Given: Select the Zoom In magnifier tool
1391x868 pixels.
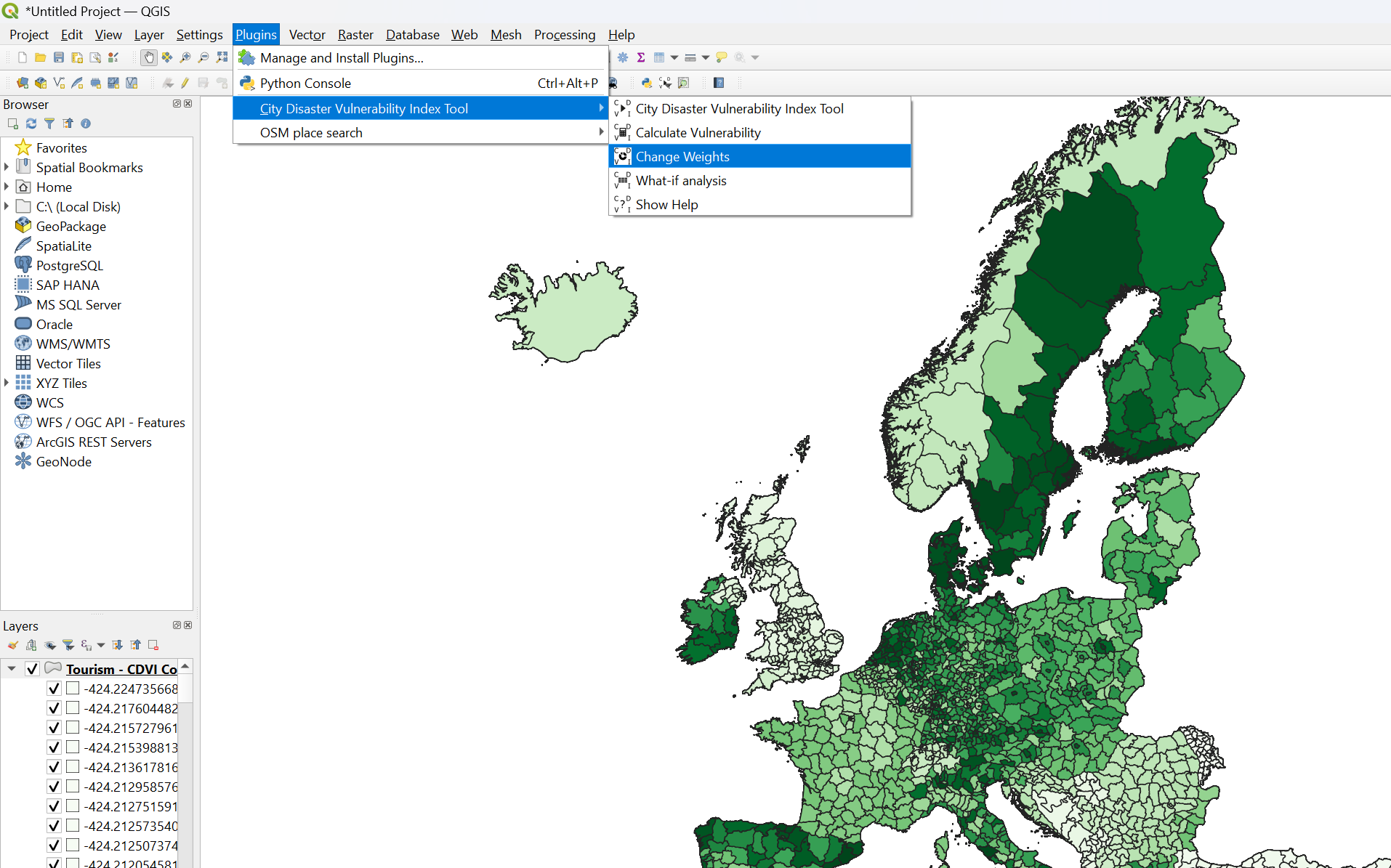Looking at the screenshot, I should coord(185,57).
